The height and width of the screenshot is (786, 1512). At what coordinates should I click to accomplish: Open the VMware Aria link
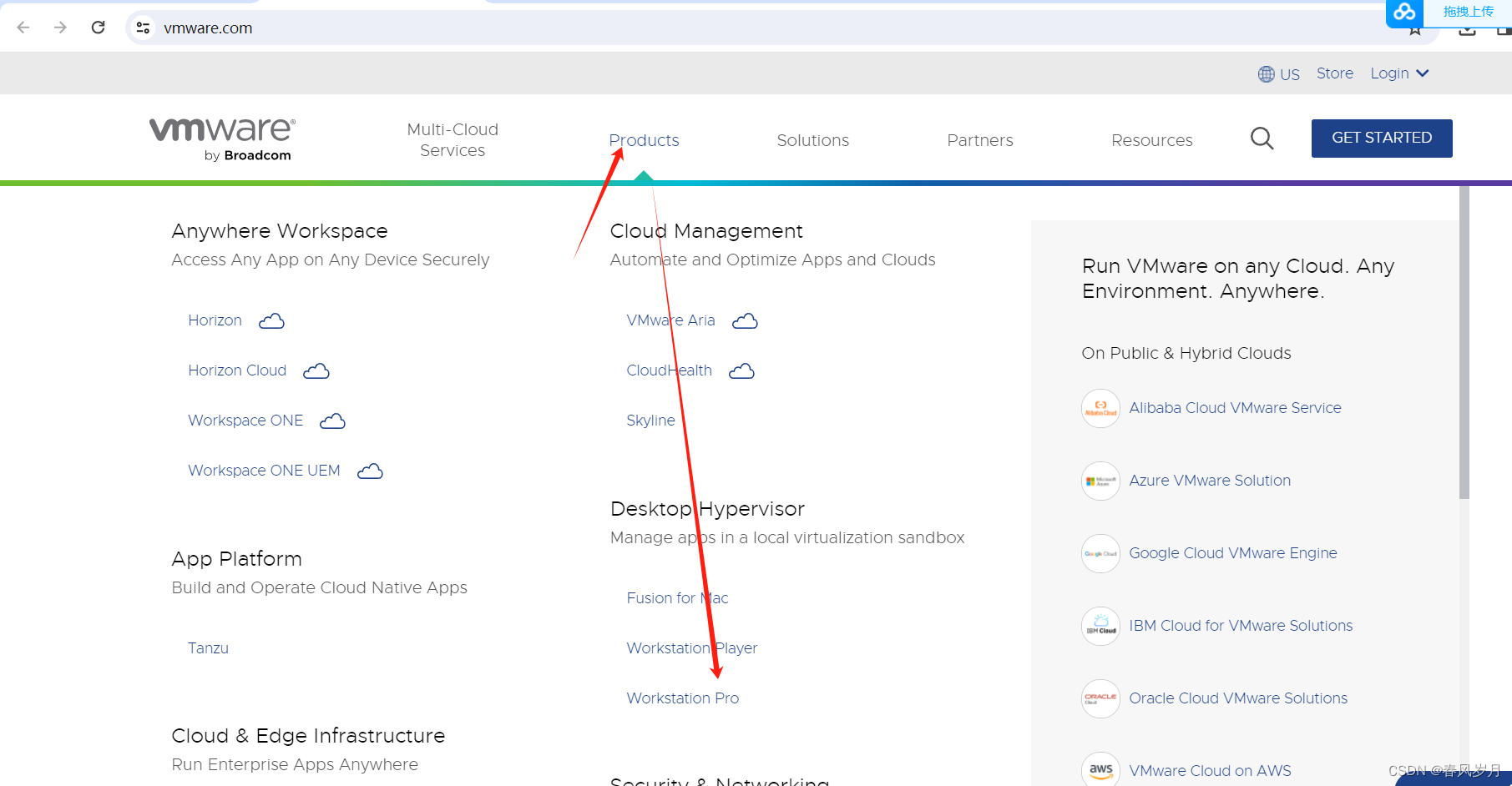[670, 320]
